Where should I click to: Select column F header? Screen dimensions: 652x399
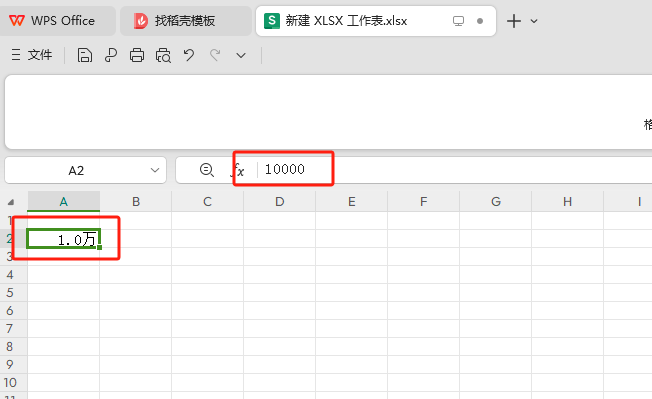423,202
